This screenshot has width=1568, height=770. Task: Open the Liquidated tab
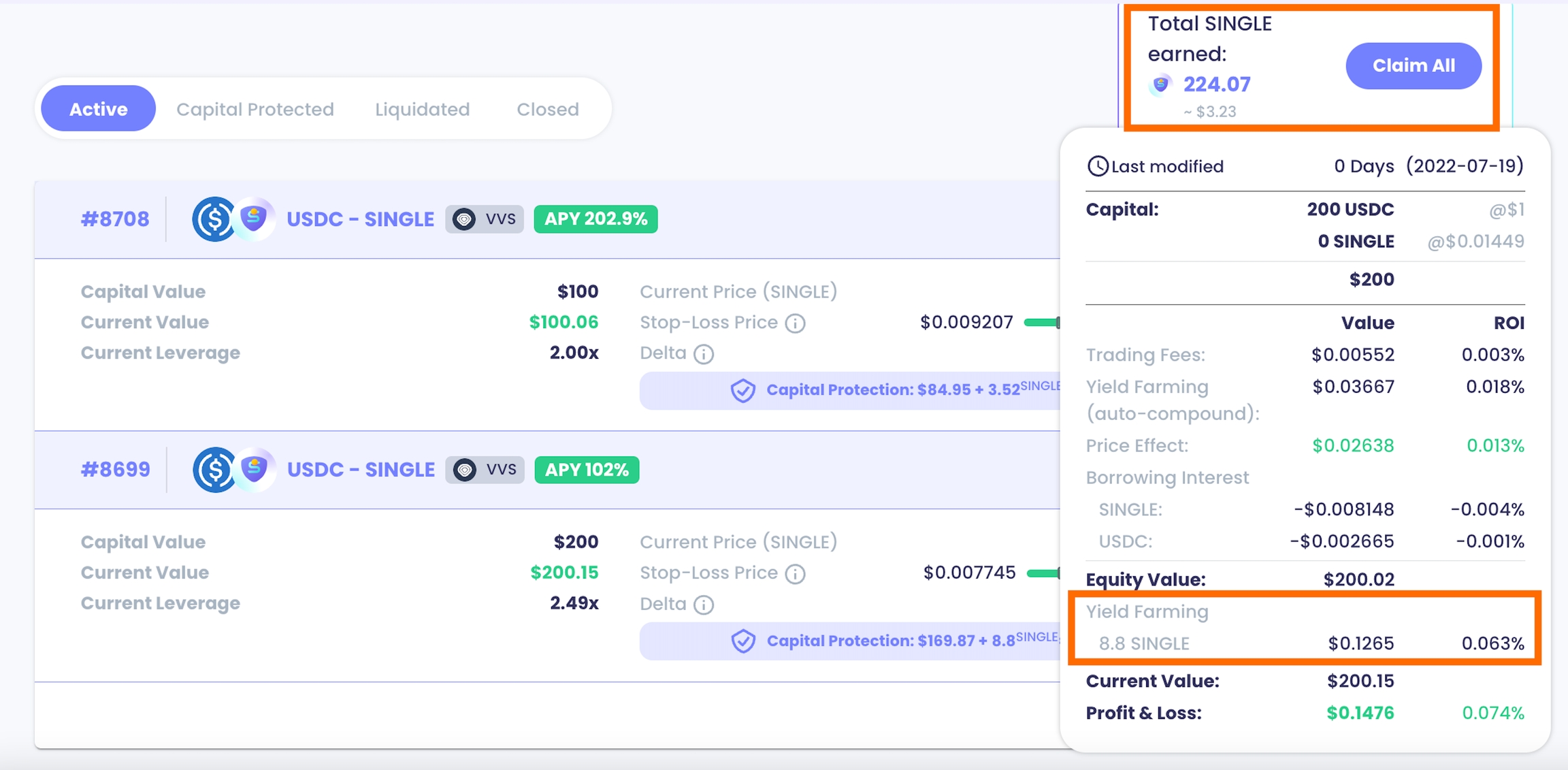[422, 109]
